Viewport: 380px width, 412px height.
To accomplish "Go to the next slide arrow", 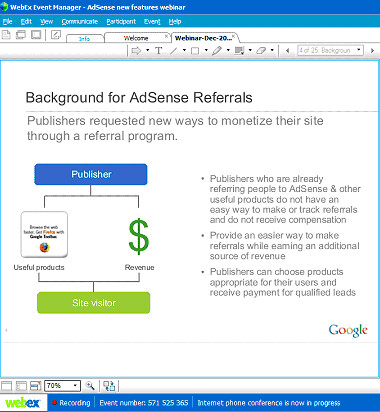I will [373, 51].
